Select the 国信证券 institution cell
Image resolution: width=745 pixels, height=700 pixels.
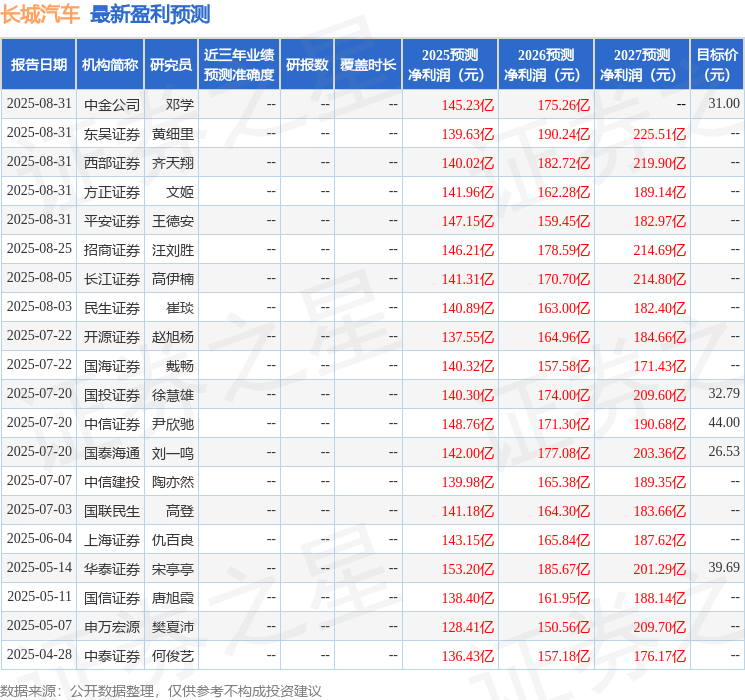click(112, 598)
